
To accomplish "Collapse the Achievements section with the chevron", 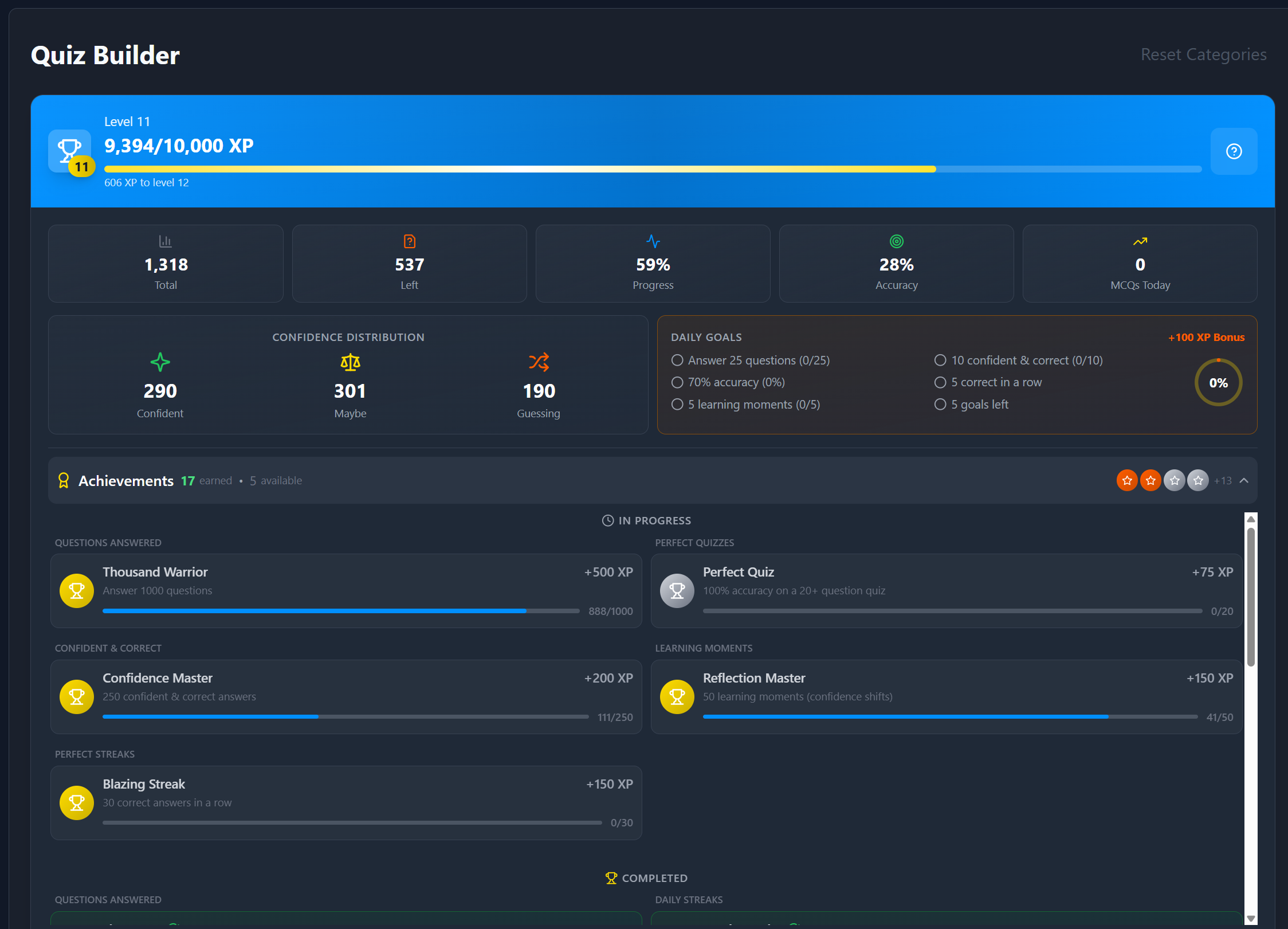I will pos(1244,480).
